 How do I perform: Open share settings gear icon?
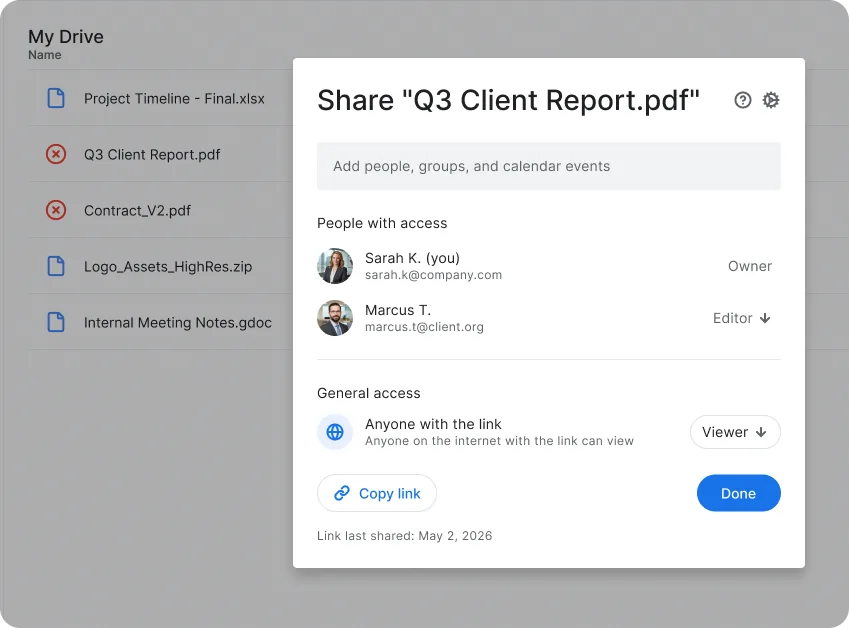click(x=770, y=100)
